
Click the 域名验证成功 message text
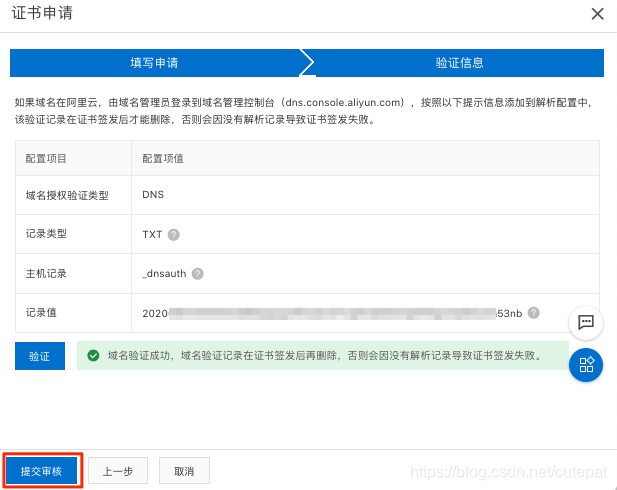click(x=325, y=356)
